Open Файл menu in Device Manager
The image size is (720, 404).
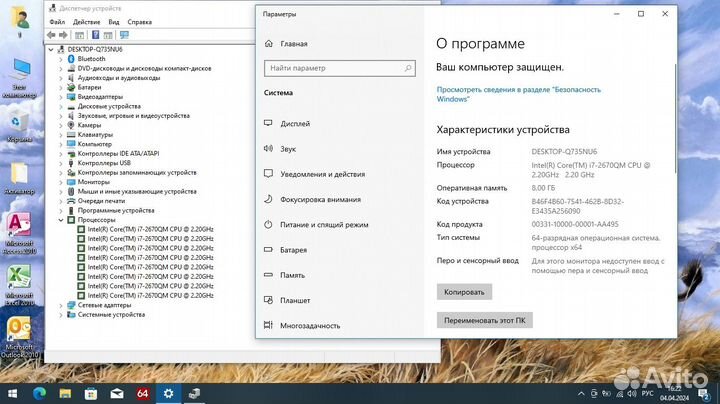tap(57, 22)
